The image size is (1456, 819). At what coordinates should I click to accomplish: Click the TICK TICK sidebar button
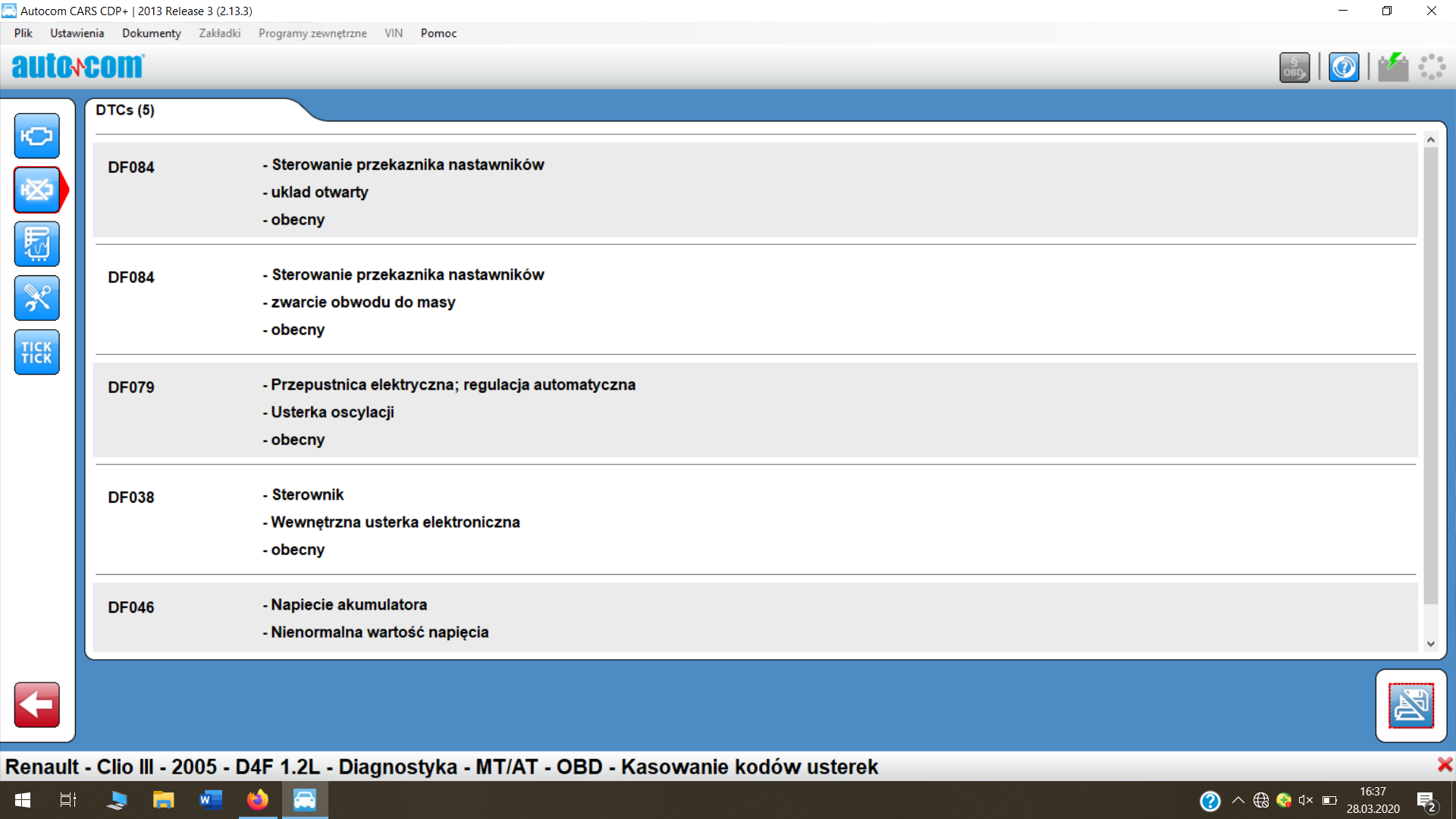(36, 352)
